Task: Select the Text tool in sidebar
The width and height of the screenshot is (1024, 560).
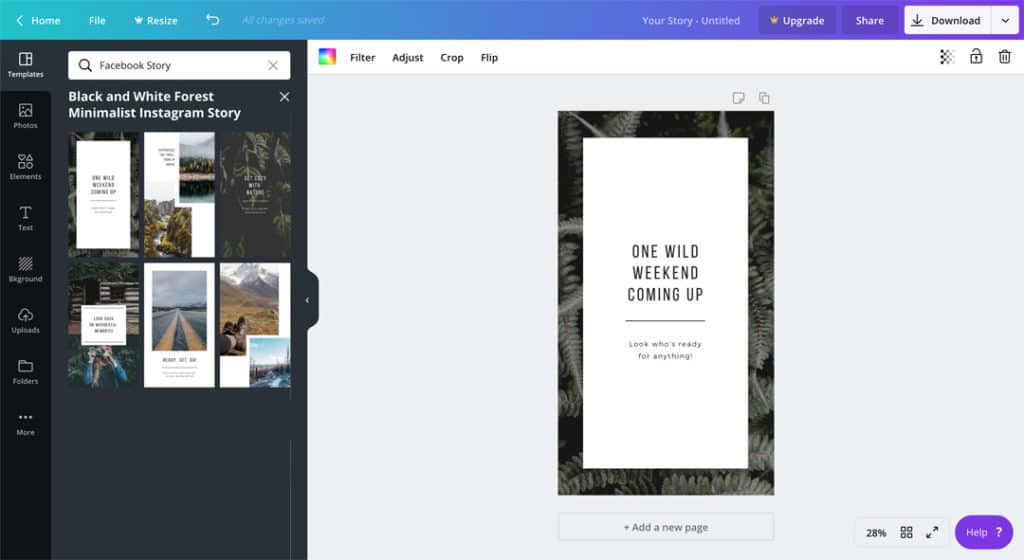Action: 25,218
